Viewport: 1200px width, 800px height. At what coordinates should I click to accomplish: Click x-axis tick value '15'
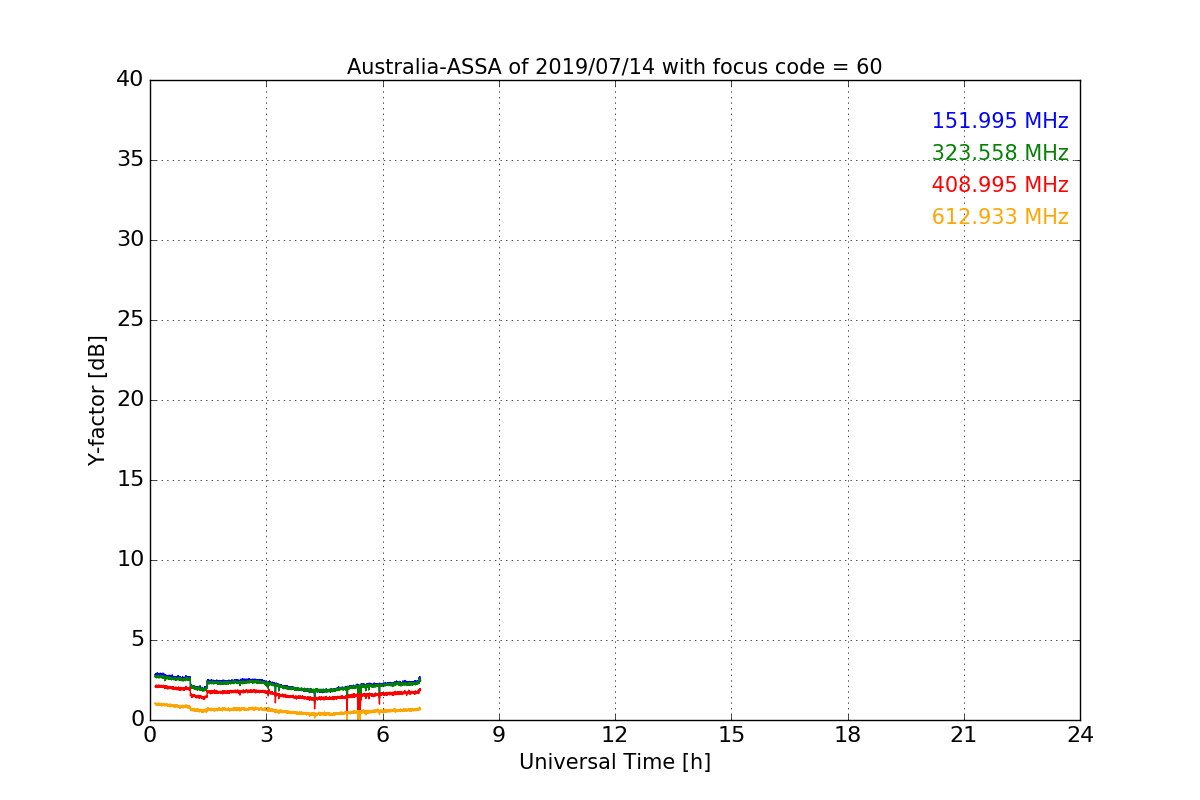tap(731, 735)
